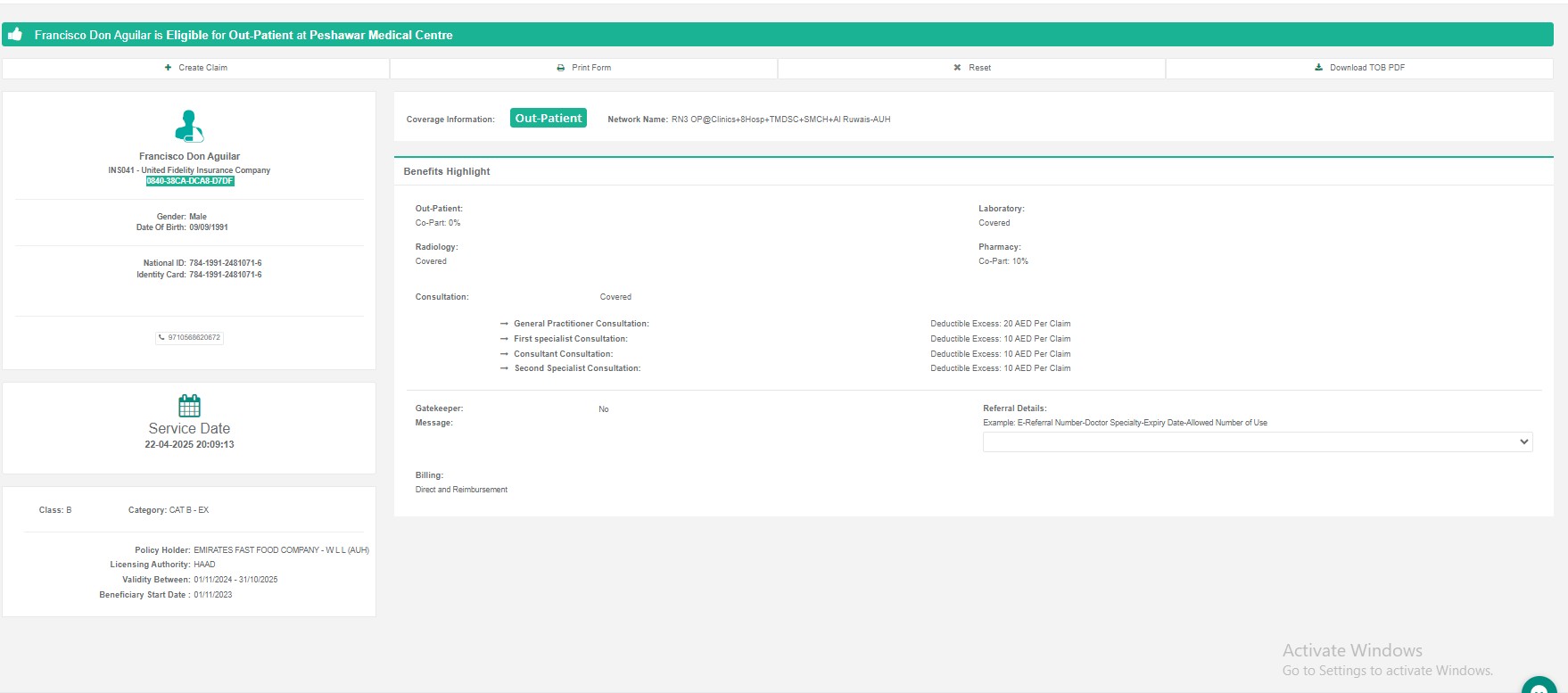Click arrow beside General Practitioner Consultation
1568x693 pixels.
coord(504,324)
